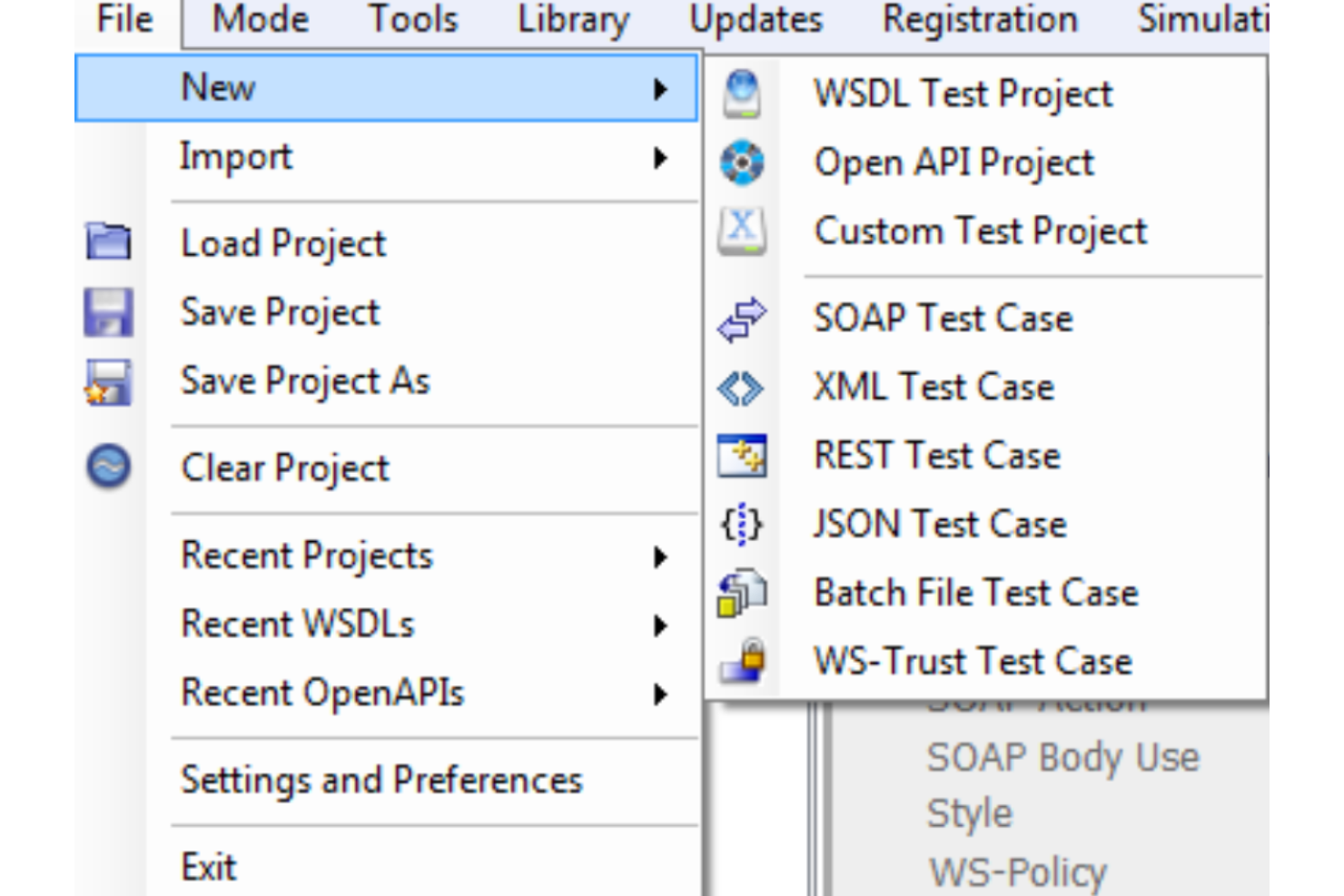Viewport: 1344px width, 896px height.
Task: Expand the New submenu arrow
Action: coord(661,89)
